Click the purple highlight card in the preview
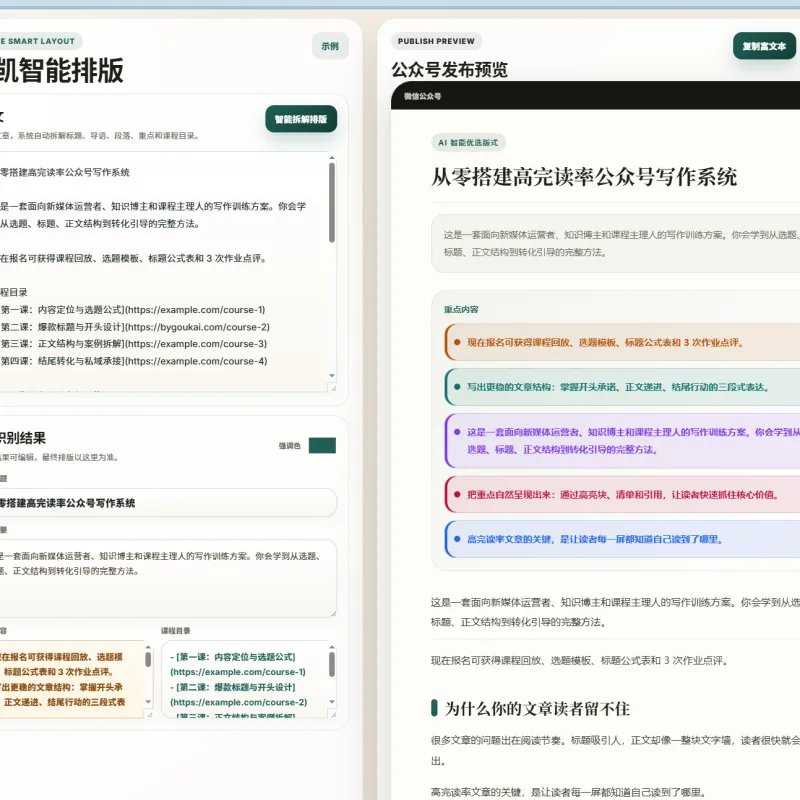Image resolution: width=800 pixels, height=800 pixels. point(622,440)
